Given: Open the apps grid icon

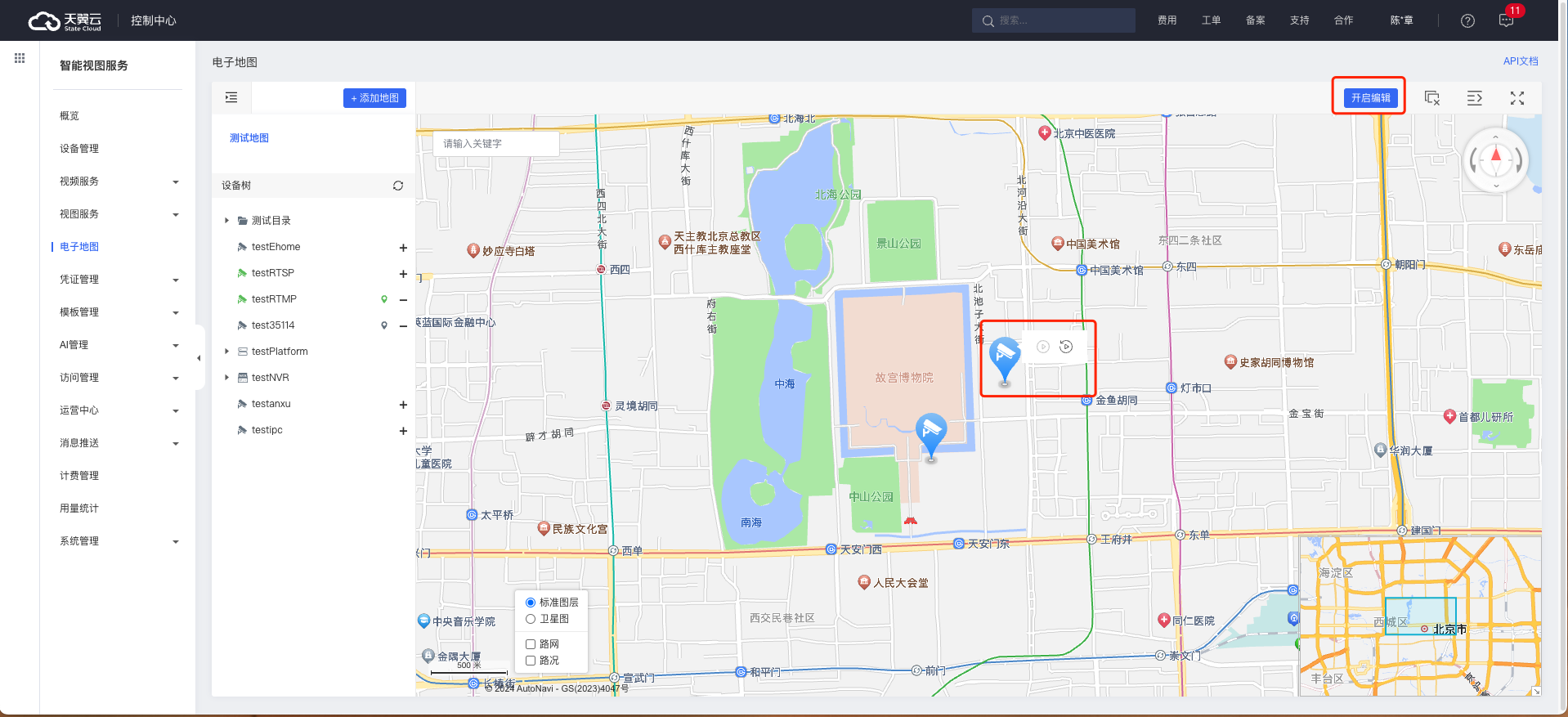Looking at the screenshot, I should point(20,58).
